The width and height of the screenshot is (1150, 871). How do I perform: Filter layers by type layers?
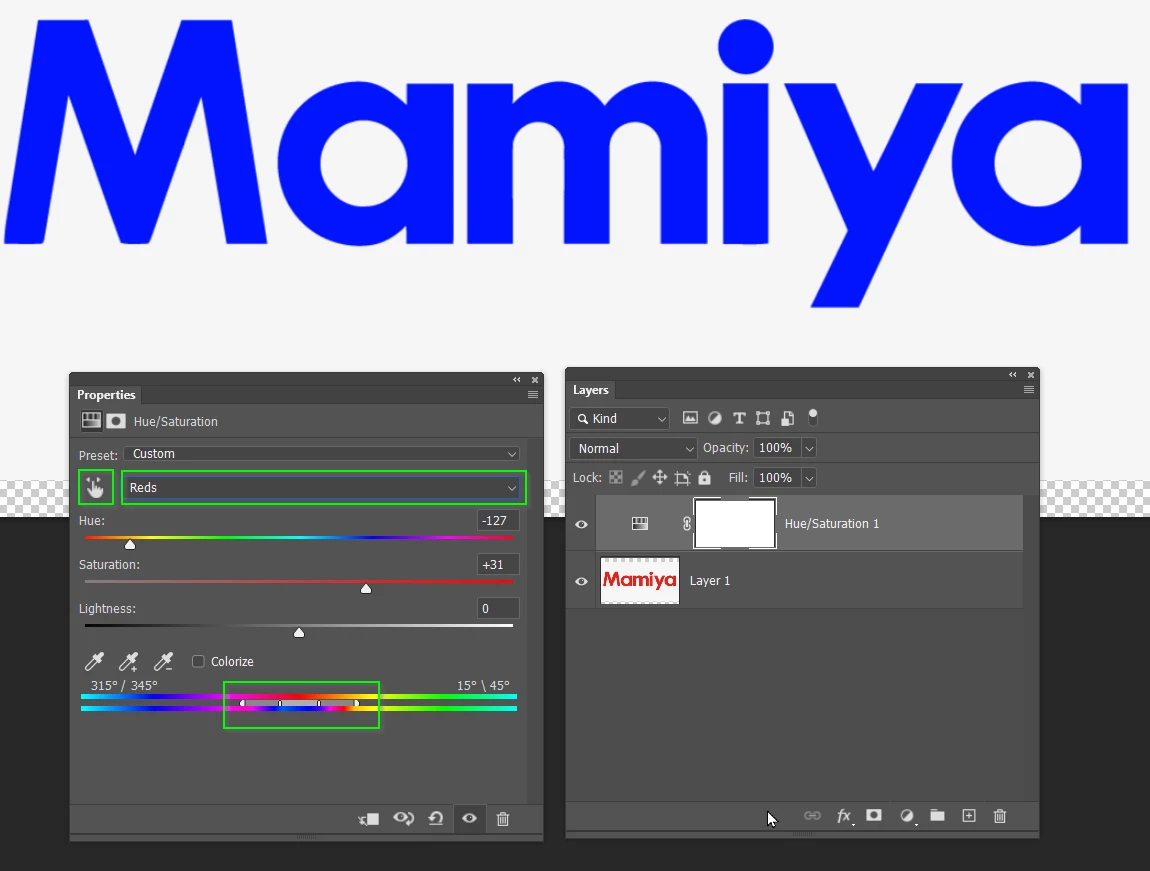739,418
